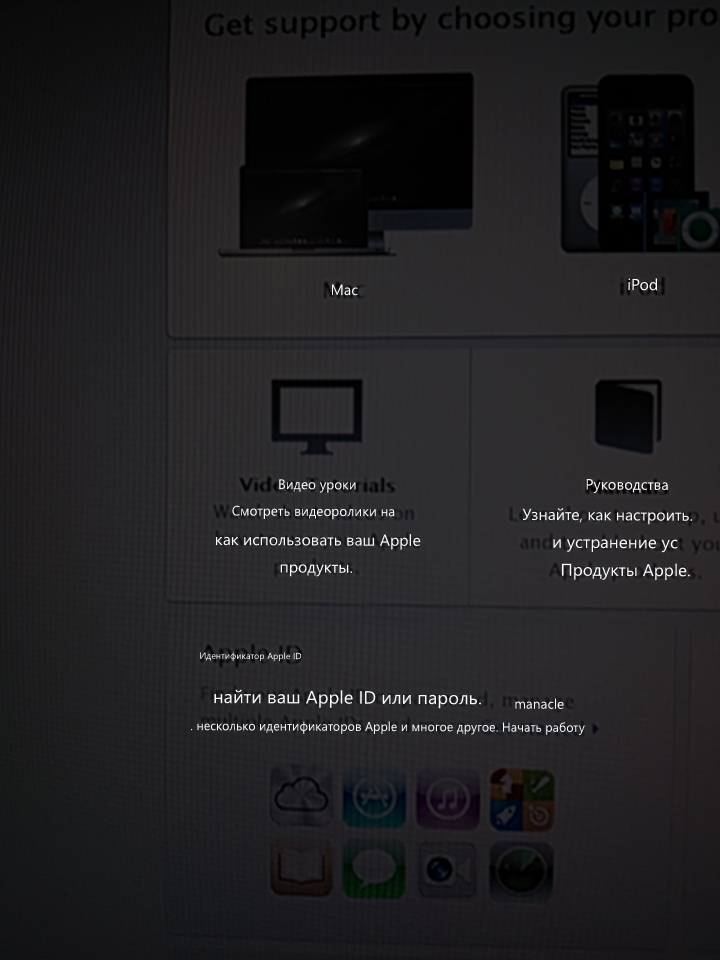The height and width of the screenshot is (960, 720).
Task: Open the iCloud icon
Action: [302, 797]
